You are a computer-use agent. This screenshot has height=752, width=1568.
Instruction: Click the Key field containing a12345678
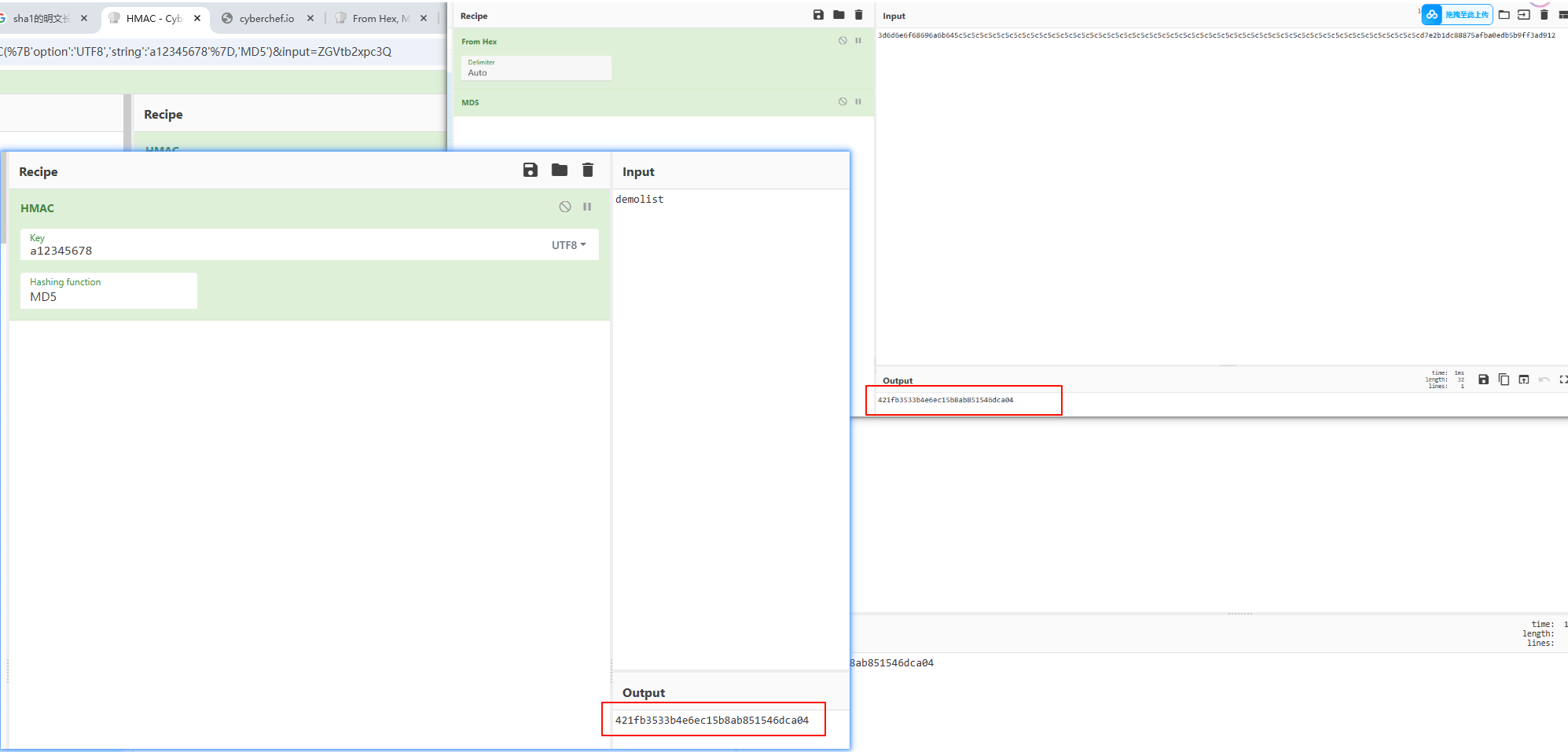tap(283, 250)
